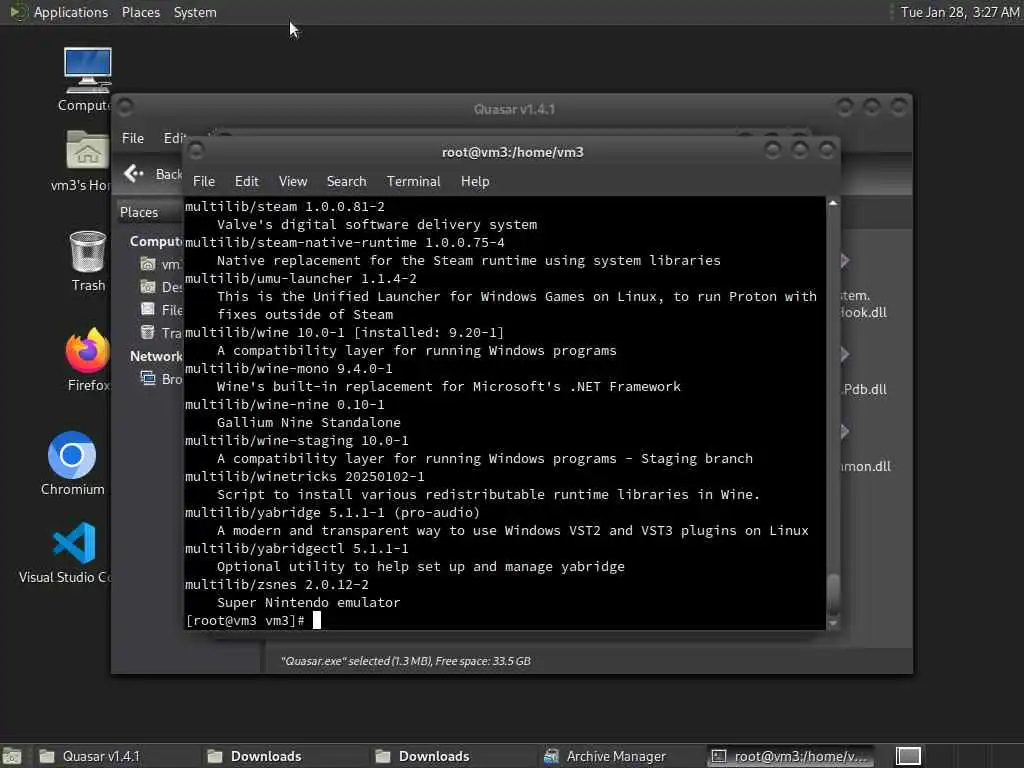This screenshot has width=1024, height=768.
Task: Click the 'multilib/steam 1.0.0.81-2' terminal line
Action: (285, 206)
